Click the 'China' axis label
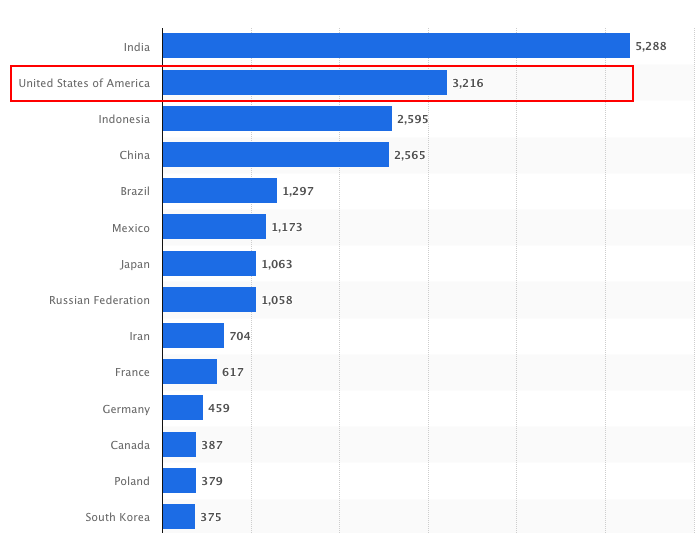This screenshot has height=533, width=698. point(134,155)
